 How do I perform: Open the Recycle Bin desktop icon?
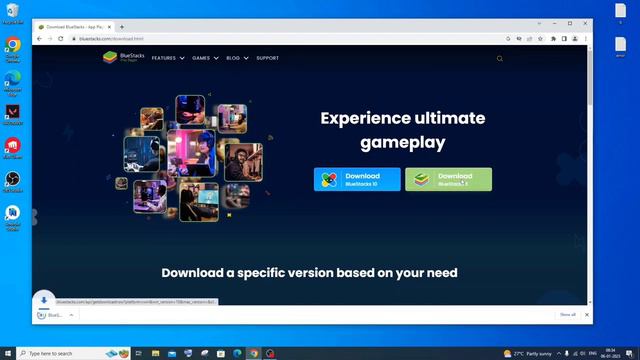(13, 13)
